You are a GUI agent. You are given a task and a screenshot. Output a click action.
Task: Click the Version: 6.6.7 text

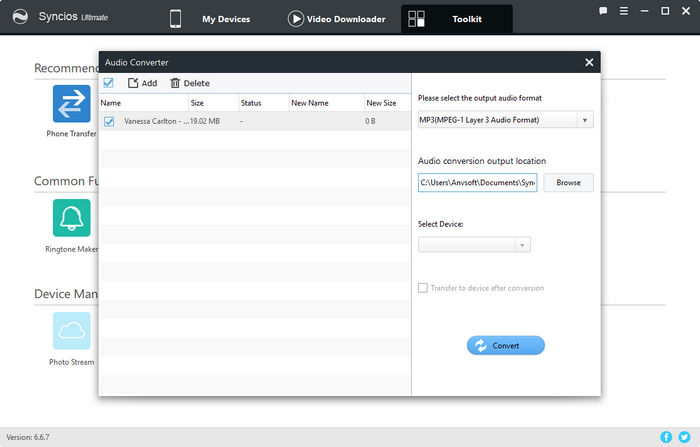click(28, 437)
